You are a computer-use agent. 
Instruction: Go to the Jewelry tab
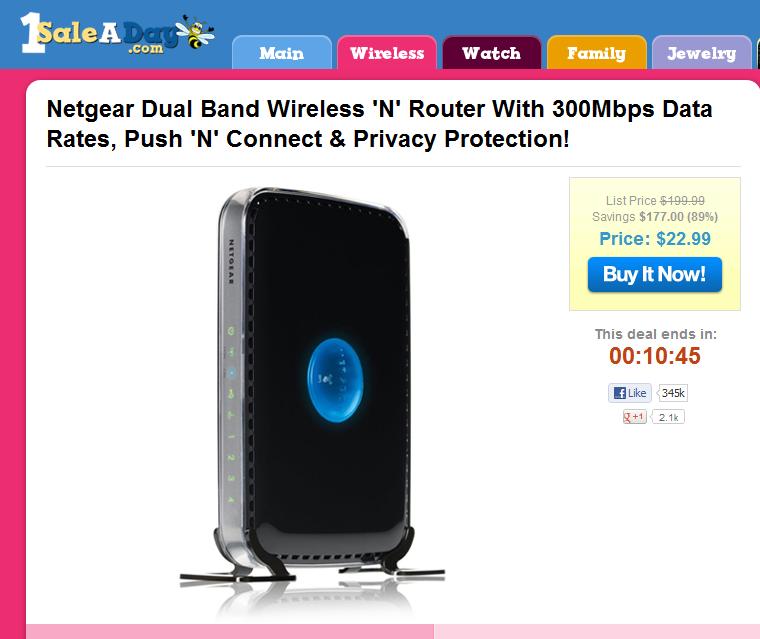701,52
